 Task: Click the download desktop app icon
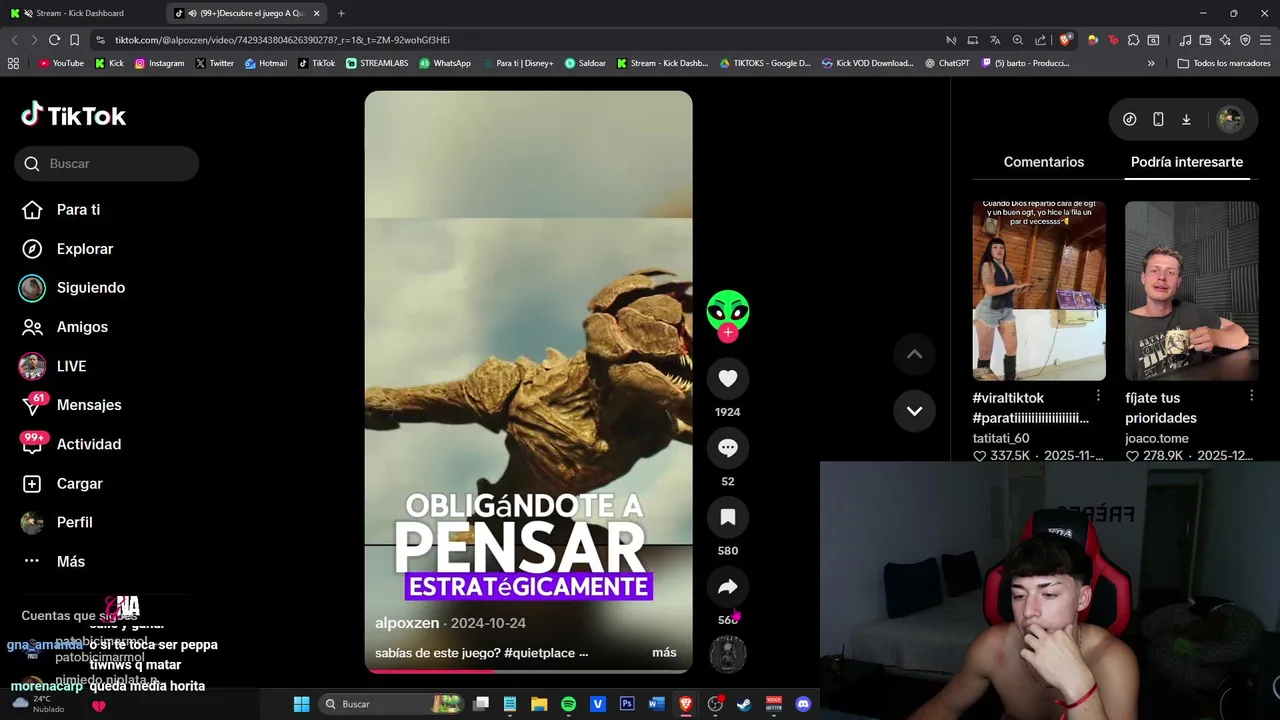(x=1186, y=119)
